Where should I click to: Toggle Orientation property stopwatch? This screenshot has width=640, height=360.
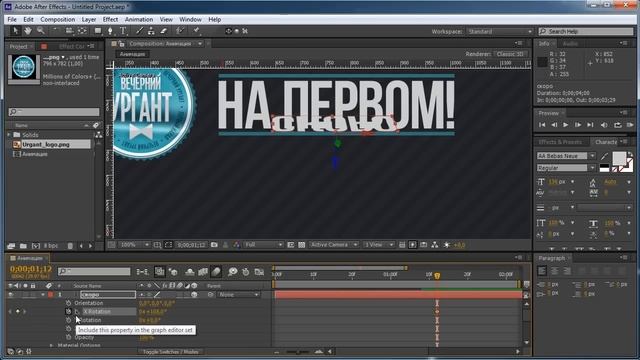click(68, 303)
